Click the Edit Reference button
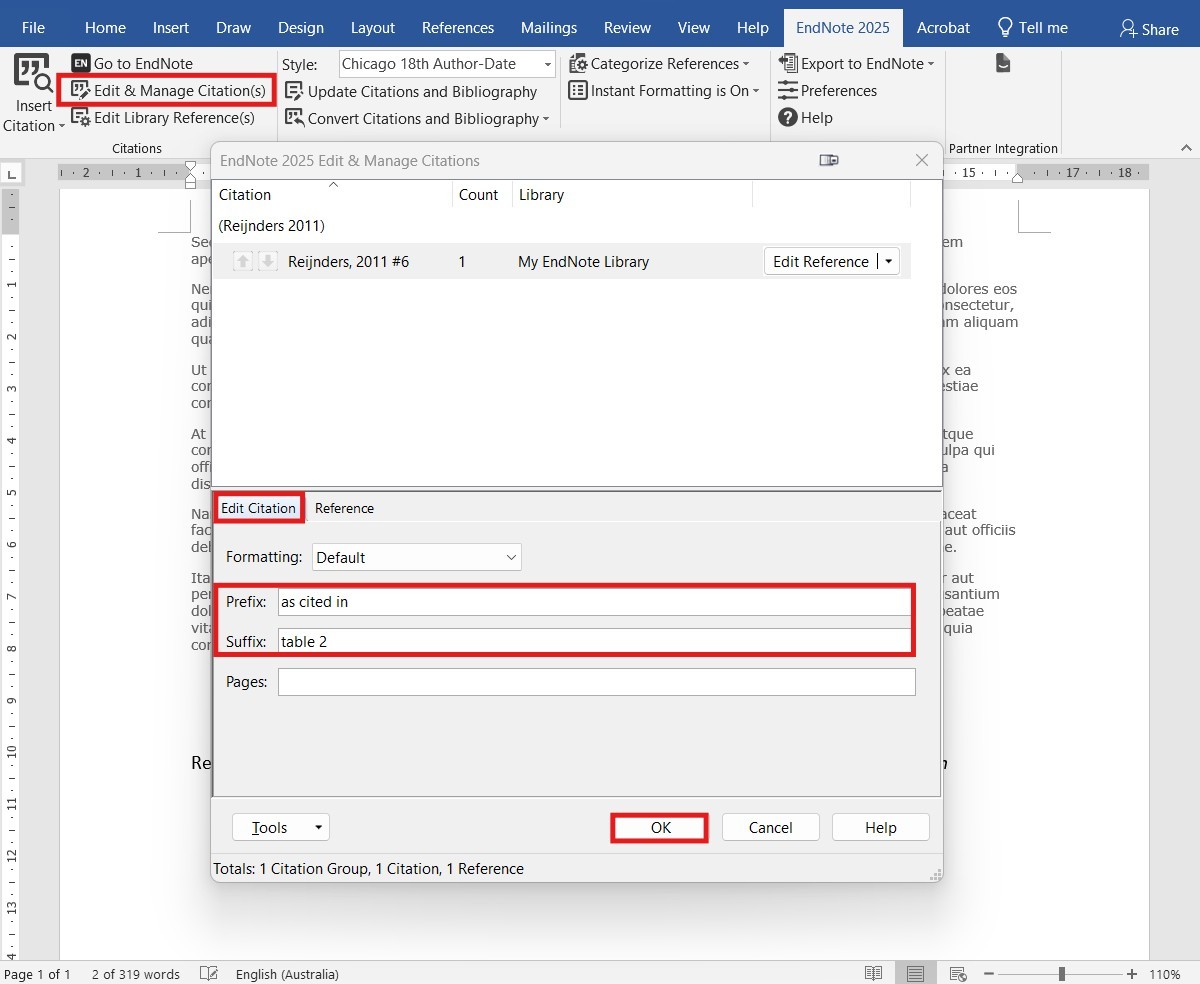Viewport: 1200px width, 984px height. coord(821,262)
